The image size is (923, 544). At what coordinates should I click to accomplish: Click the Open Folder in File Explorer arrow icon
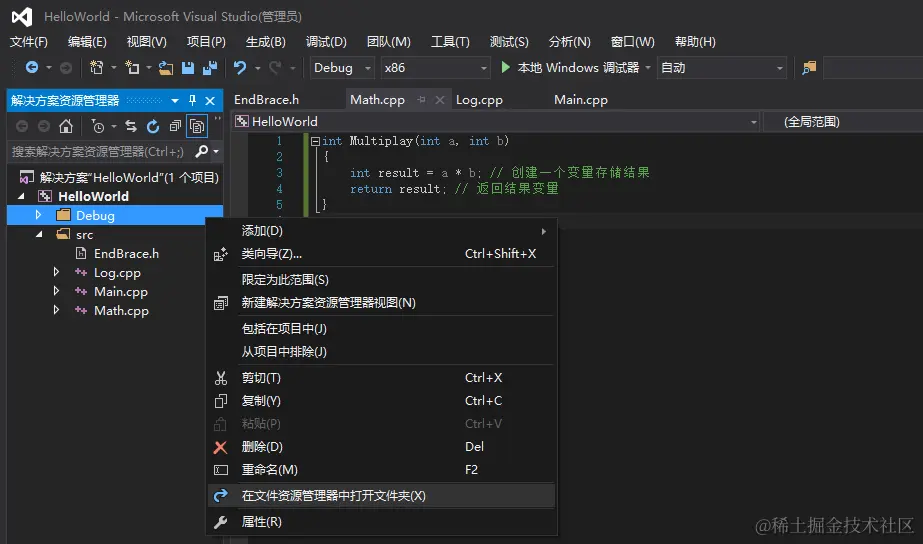click(221, 496)
